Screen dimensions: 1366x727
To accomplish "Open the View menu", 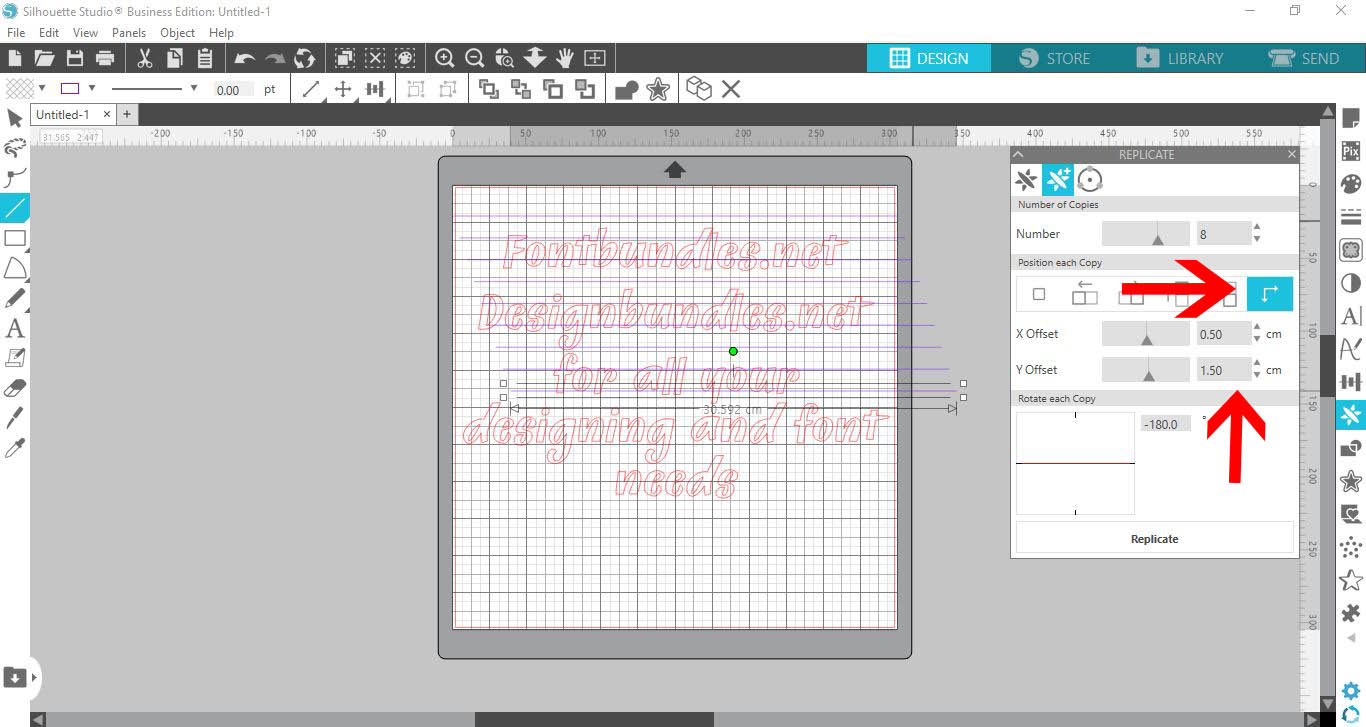I will pos(85,33).
